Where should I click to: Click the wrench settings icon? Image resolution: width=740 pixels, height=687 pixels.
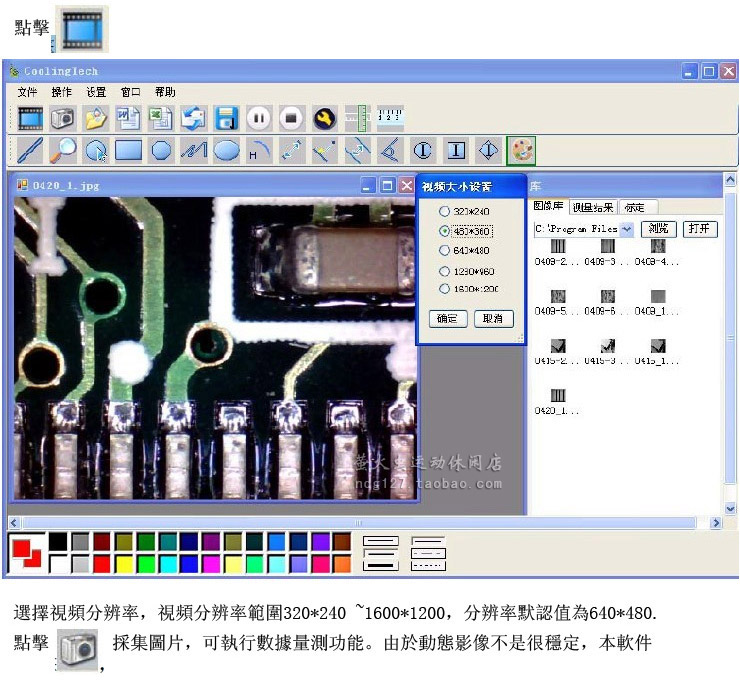[323, 118]
